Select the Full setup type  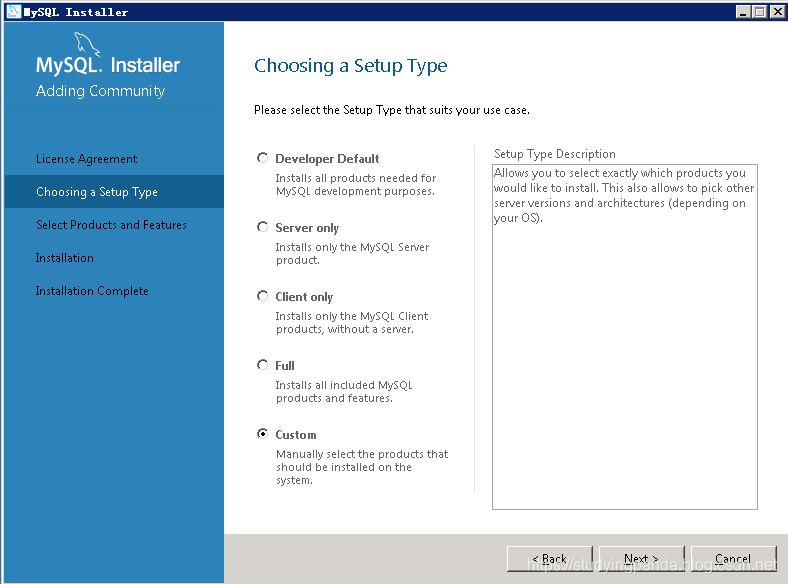coord(262,365)
